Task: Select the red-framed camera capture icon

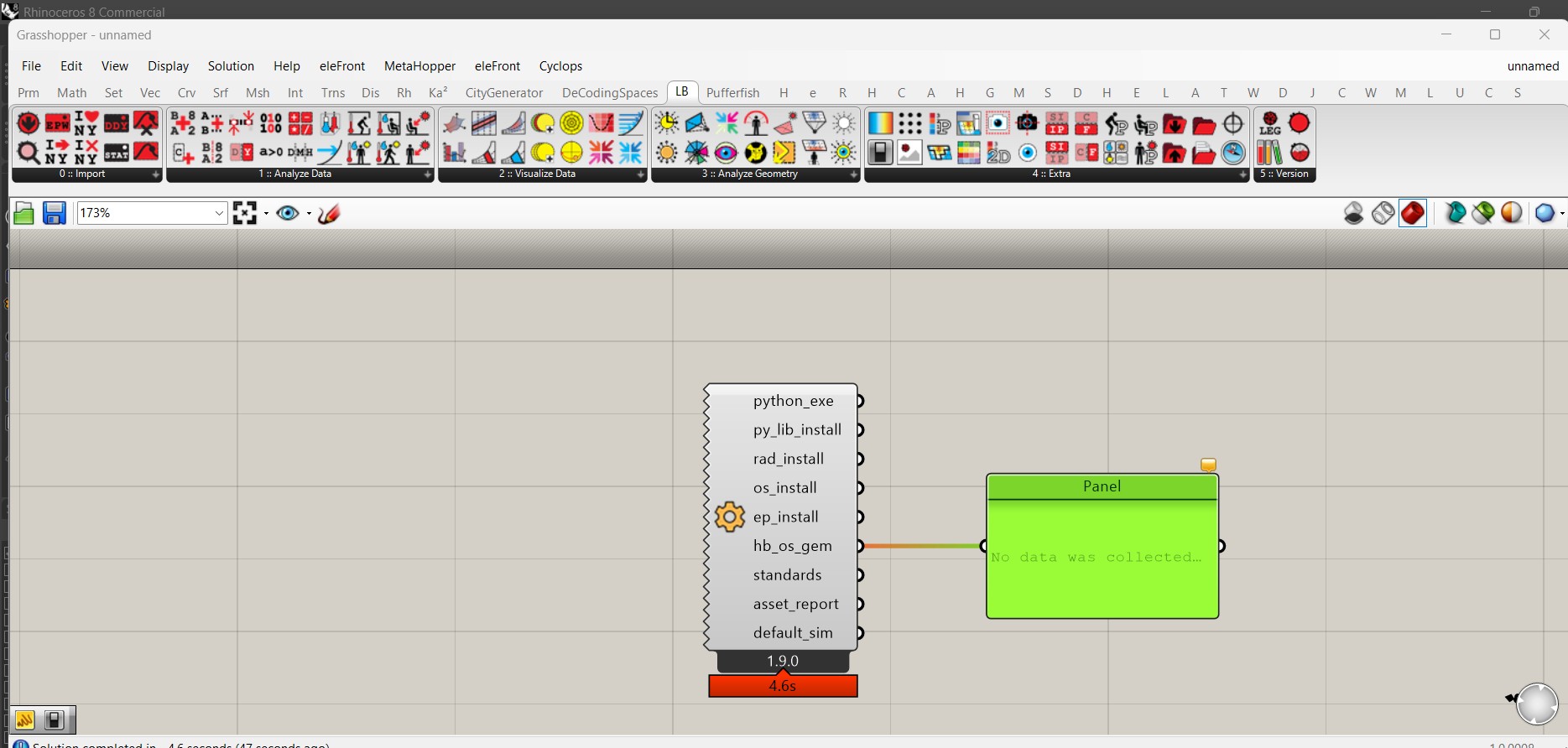Action: coord(998,123)
